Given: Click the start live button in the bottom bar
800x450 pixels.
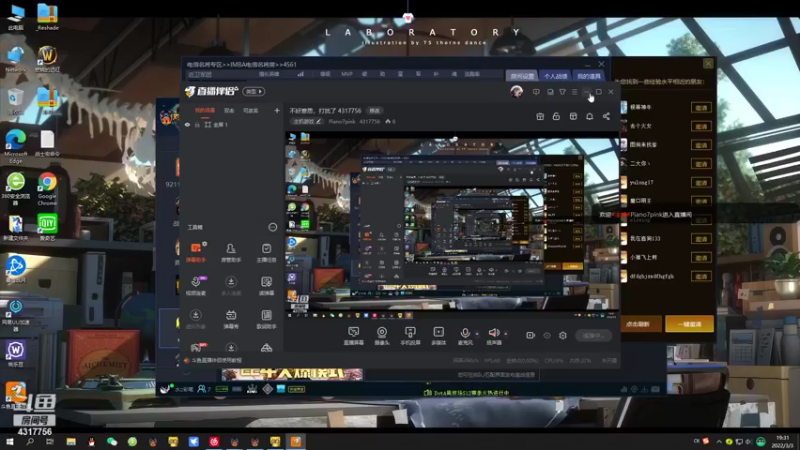Looking at the screenshot, I should click(593, 335).
